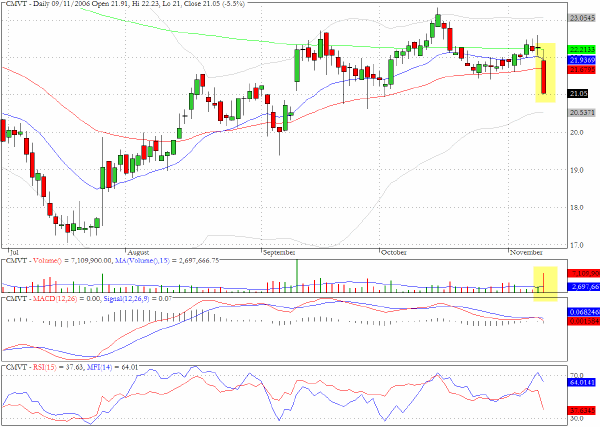Click the red 37.6345 RSI value label

[582, 411]
